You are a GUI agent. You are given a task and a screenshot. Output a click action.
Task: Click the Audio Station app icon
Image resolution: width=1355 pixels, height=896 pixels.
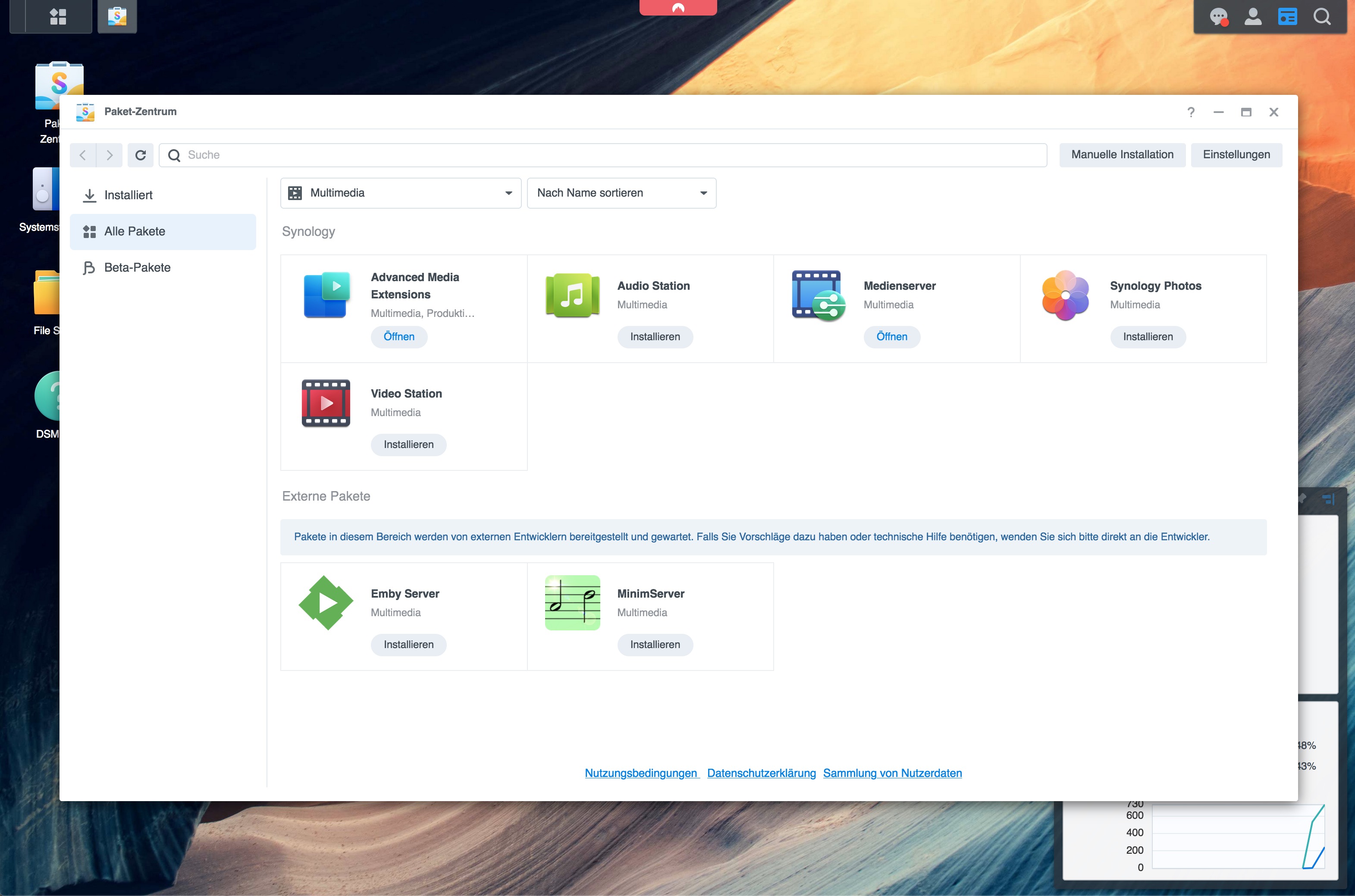coord(572,295)
